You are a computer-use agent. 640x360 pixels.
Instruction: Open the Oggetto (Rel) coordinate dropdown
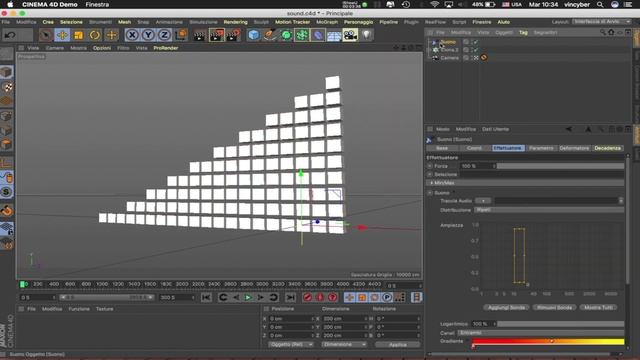291,344
